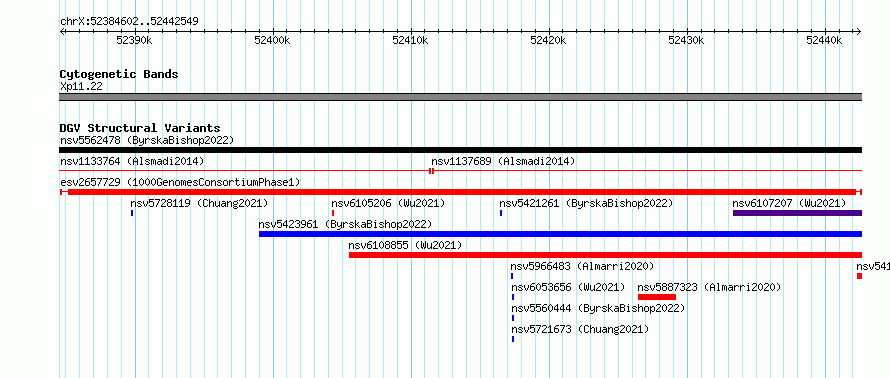Open the nsv5562478 (ByrskaBishop2022) label
The width and height of the screenshot is (890, 378).
point(147,140)
